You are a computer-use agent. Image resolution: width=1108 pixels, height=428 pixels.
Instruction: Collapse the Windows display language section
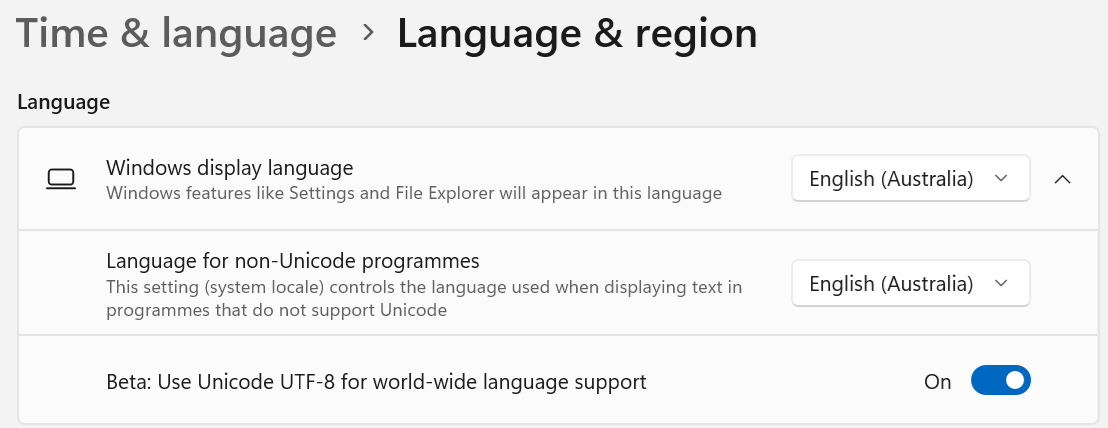pos(1062,179)
